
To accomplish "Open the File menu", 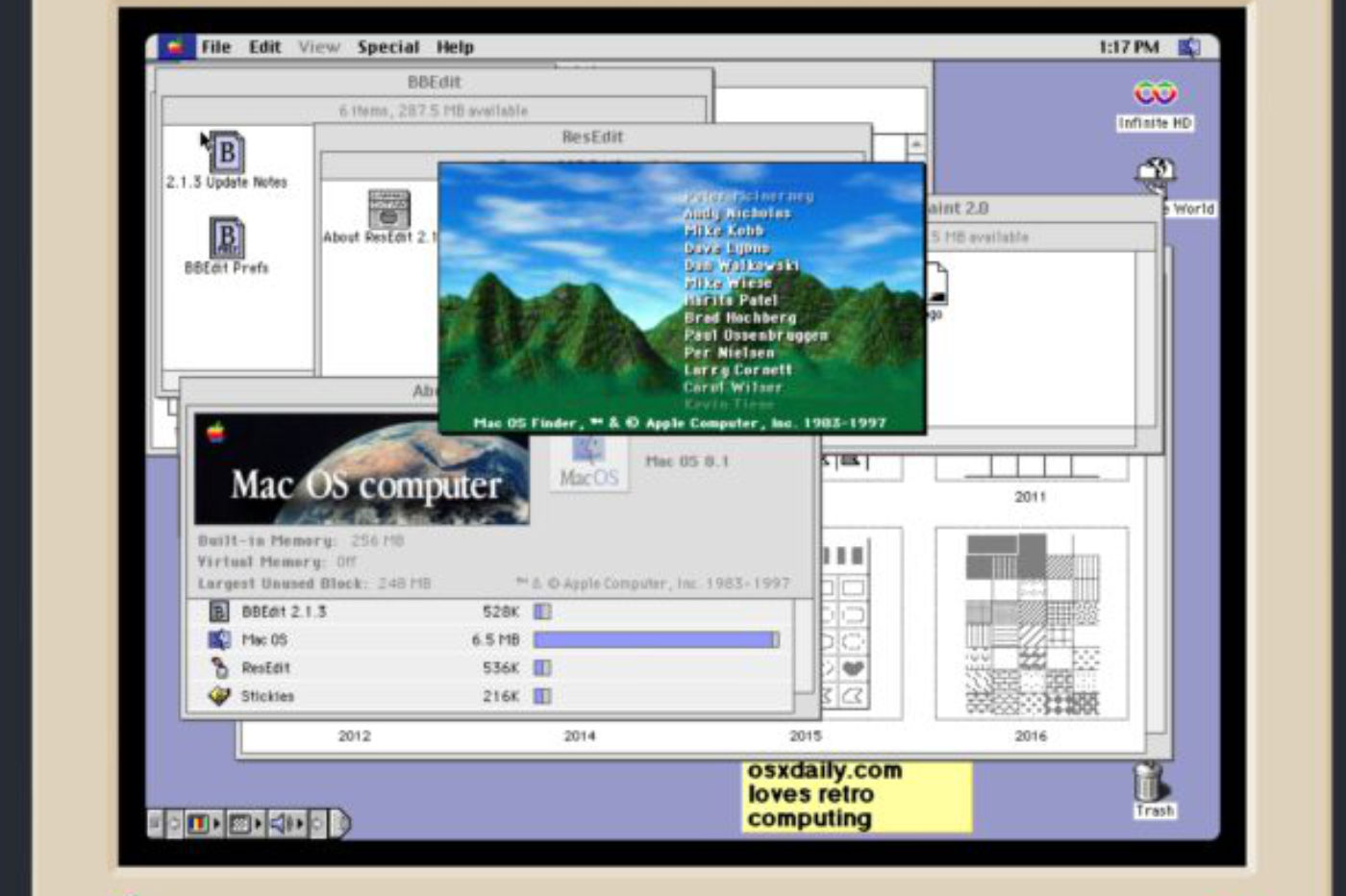I will click(216, 47).
